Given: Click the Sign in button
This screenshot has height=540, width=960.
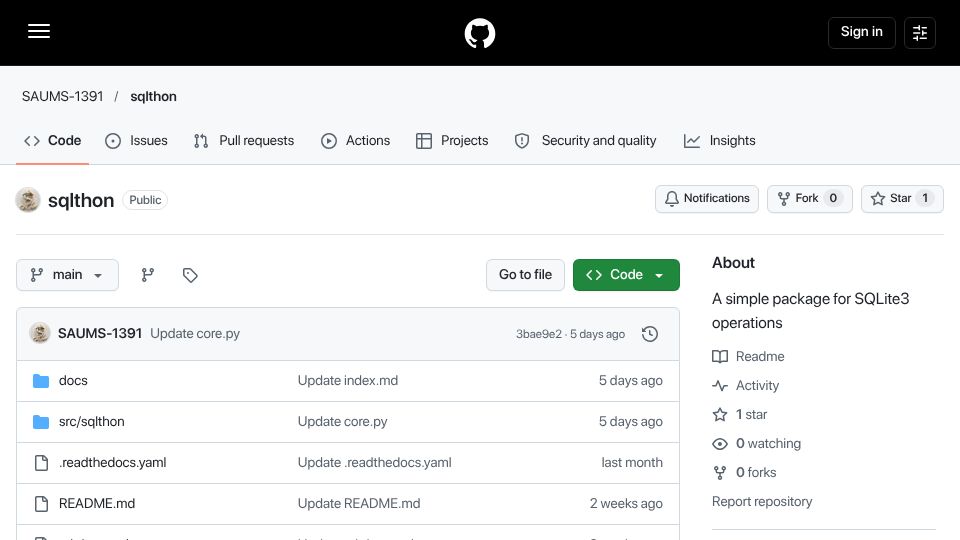Looking at the screenshot, I should point(861,32).
